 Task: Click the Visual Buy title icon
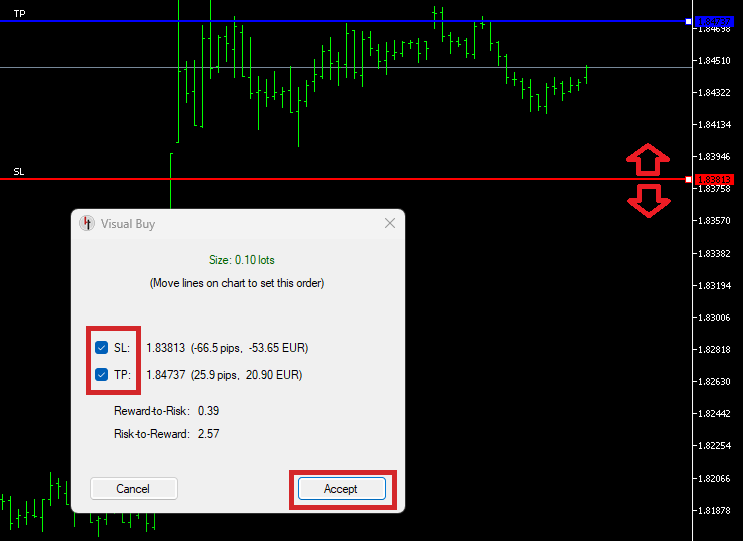click(87, 223)
